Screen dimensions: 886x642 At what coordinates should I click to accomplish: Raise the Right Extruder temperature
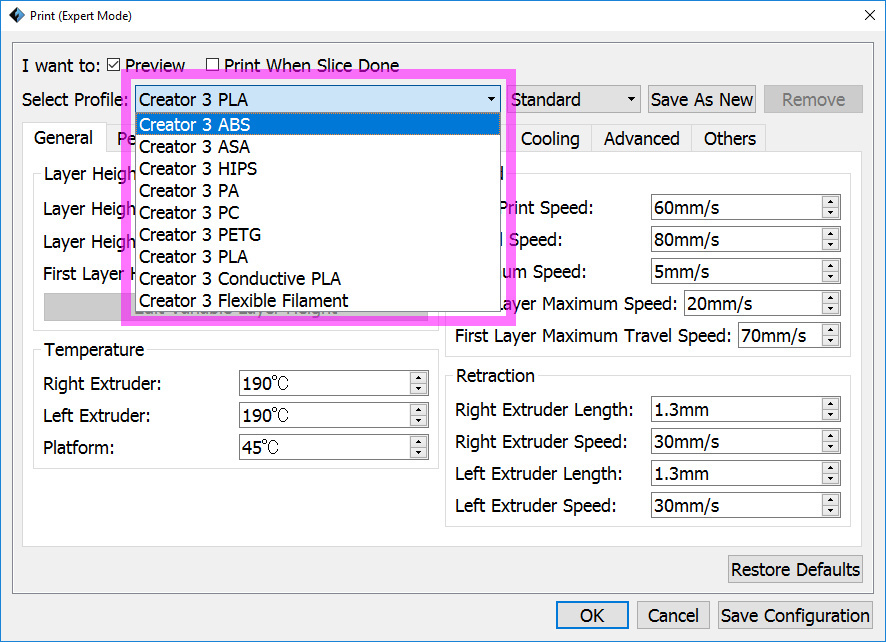[x=419, y=378]
